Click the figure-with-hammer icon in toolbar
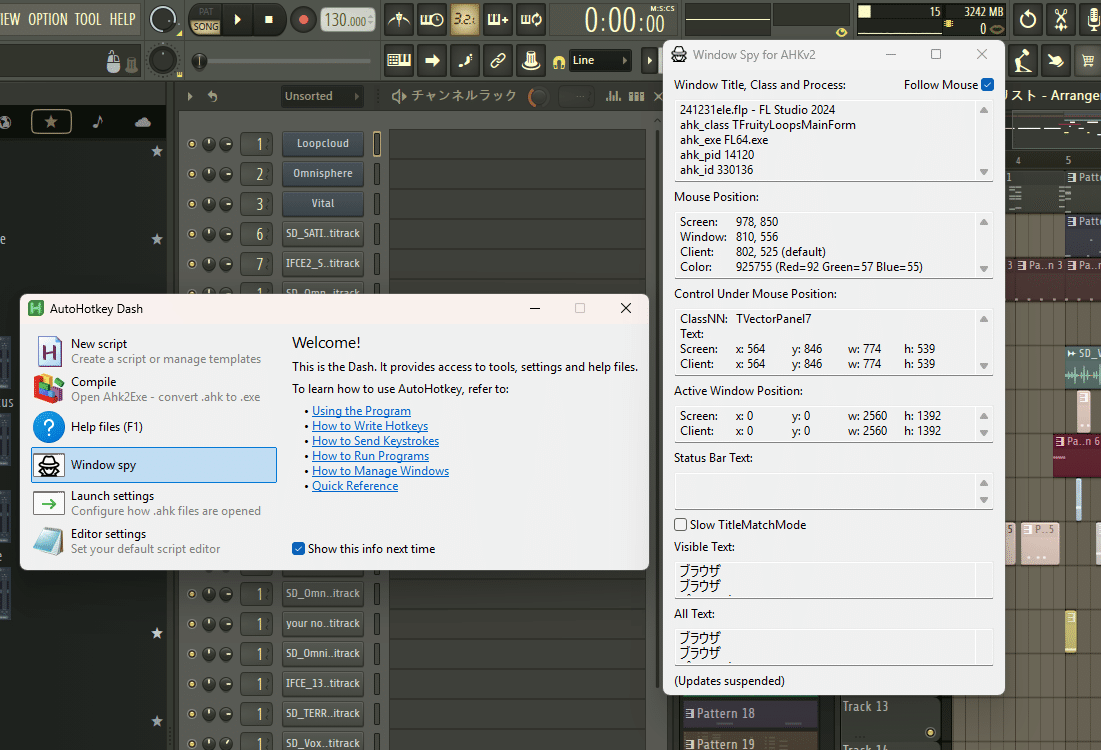Viewport: 1101px width, 750px height. [1022, 60]
